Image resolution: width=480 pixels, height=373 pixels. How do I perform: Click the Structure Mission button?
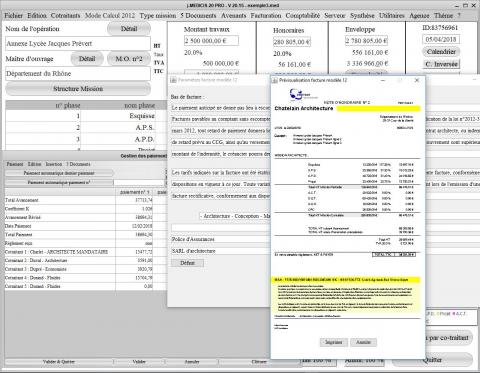[x=78, y=89]
